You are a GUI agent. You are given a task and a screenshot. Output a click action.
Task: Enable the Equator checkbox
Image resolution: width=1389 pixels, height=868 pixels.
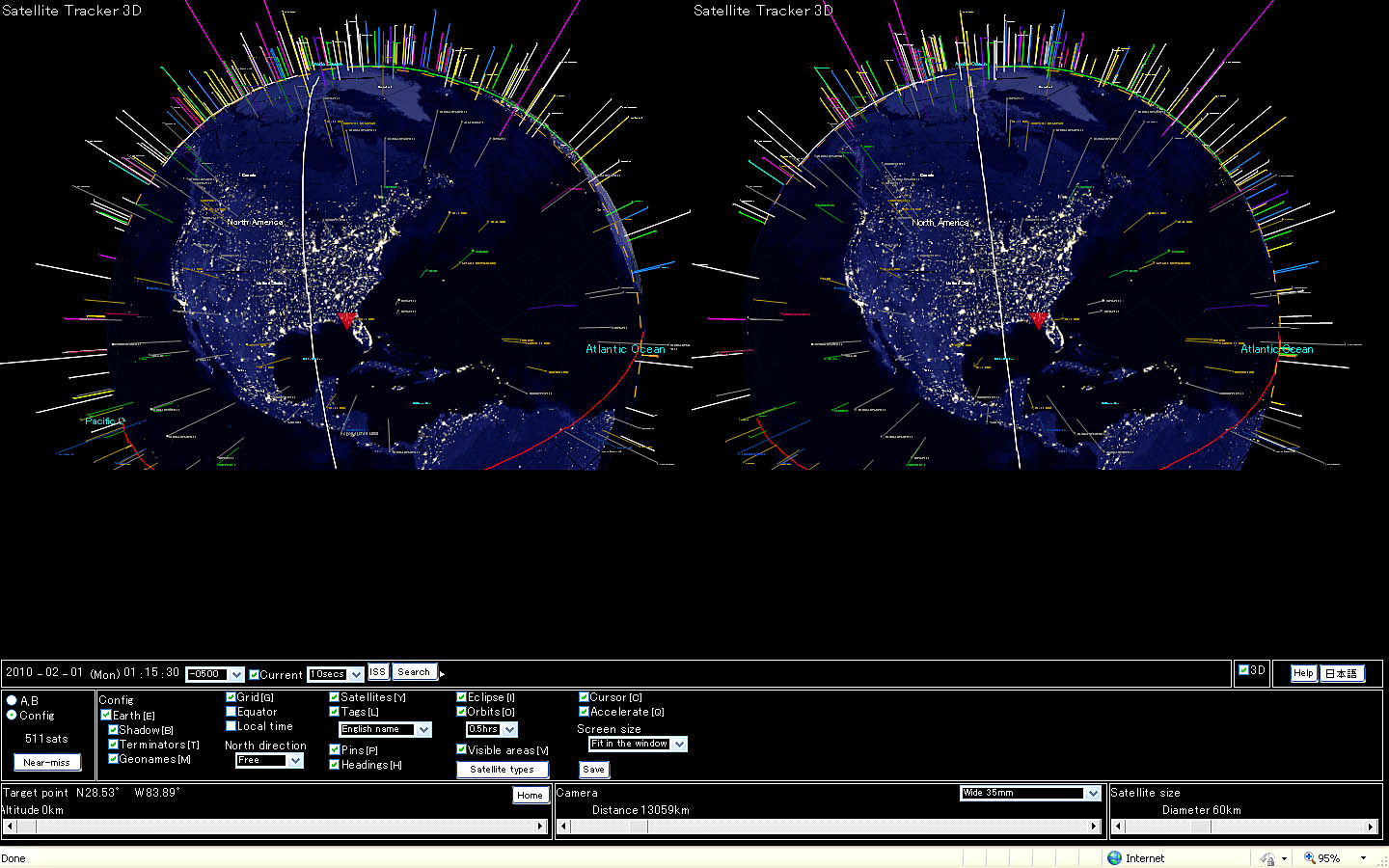[231, 712]
